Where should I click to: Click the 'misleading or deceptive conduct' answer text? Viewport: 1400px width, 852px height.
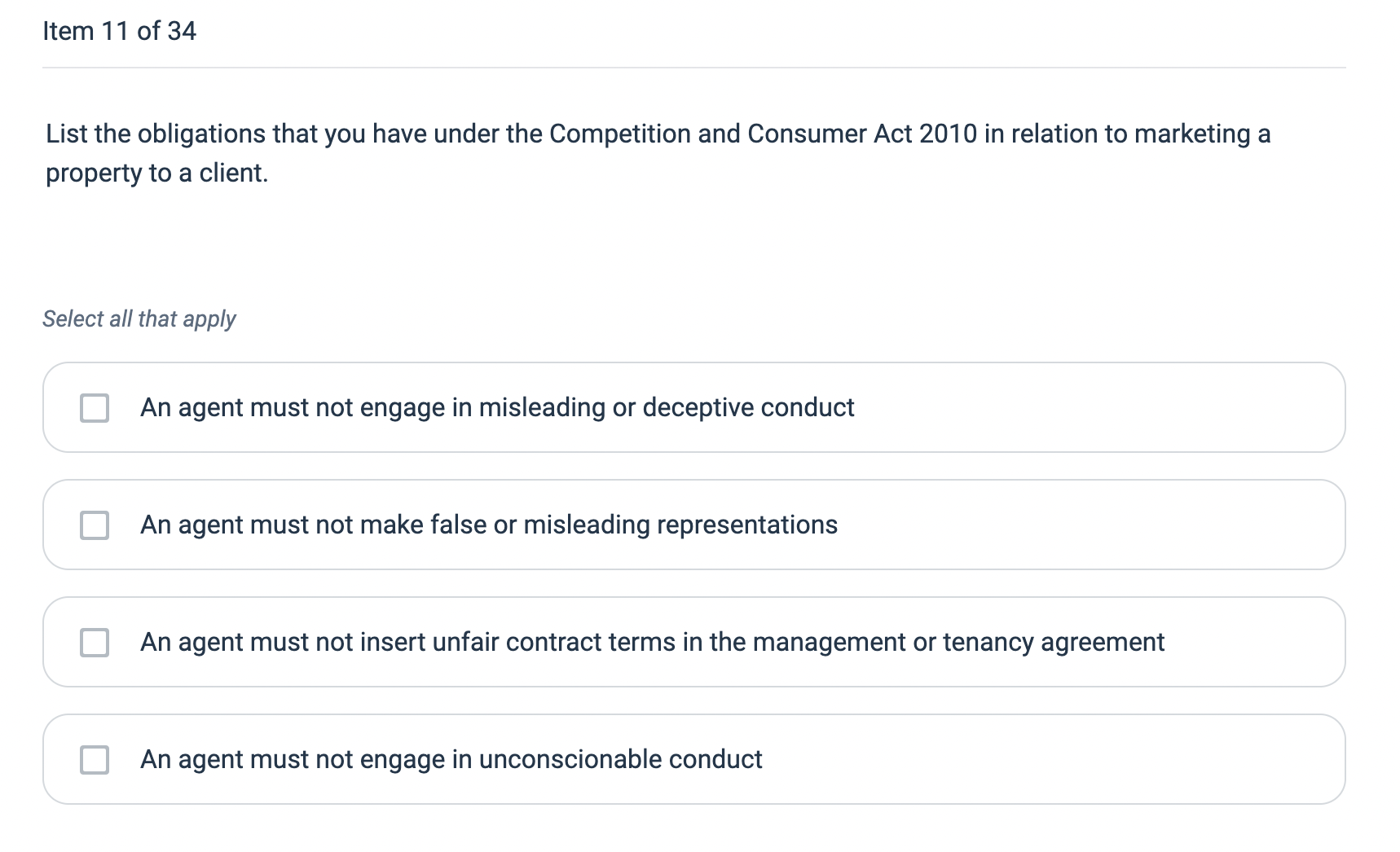497,407
